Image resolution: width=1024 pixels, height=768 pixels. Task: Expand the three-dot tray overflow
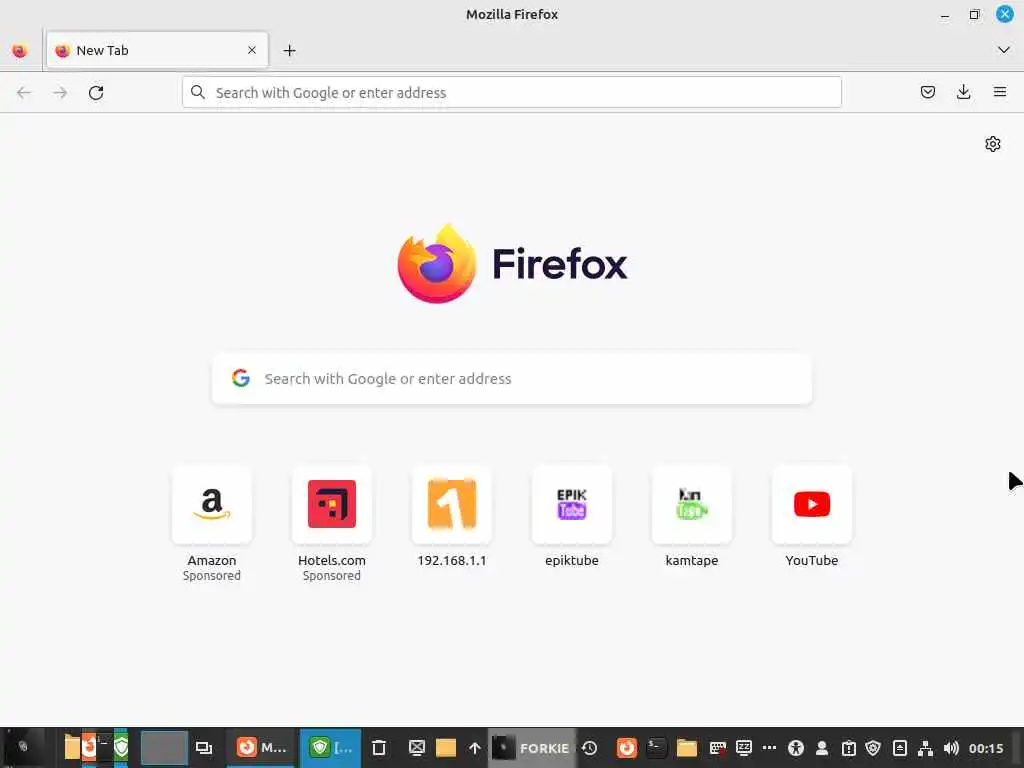[x=769, y=748]
